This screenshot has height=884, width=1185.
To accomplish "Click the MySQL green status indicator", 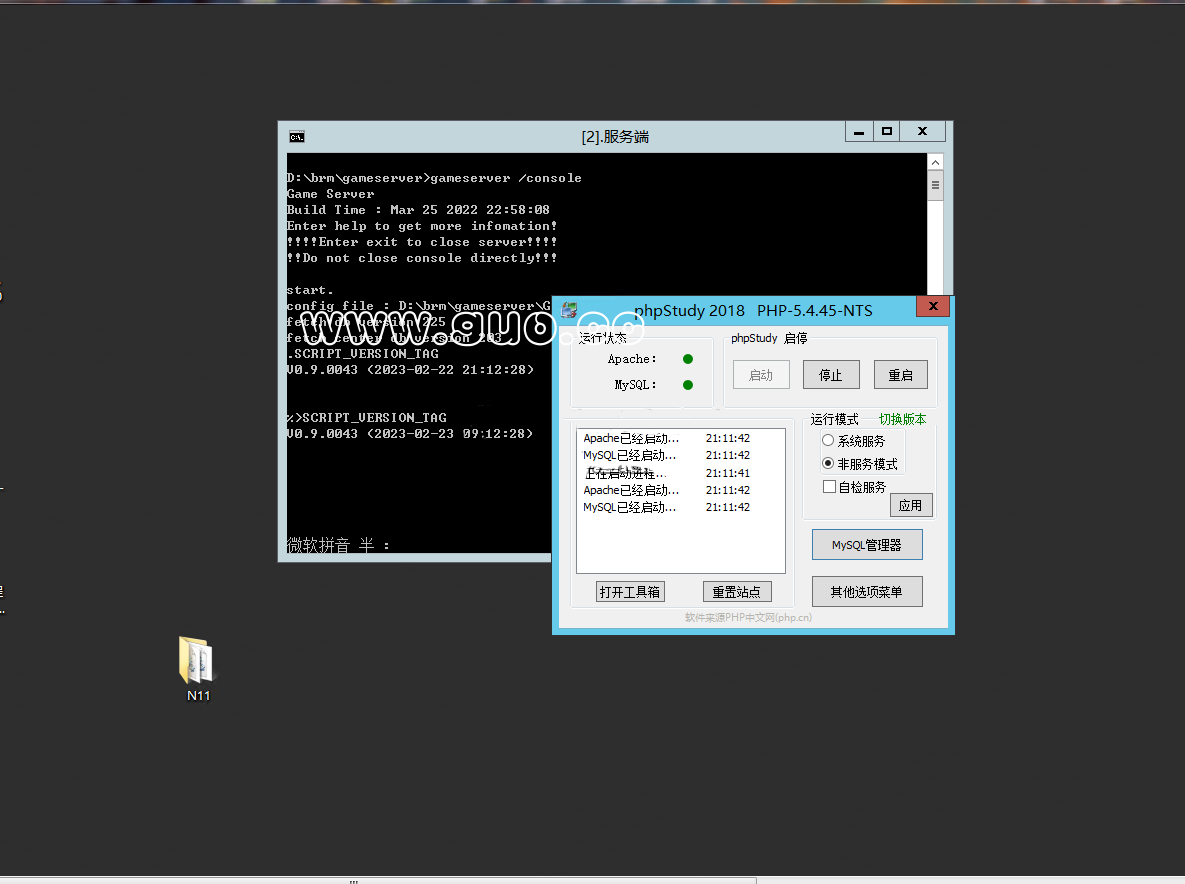I will click(688, 385).
